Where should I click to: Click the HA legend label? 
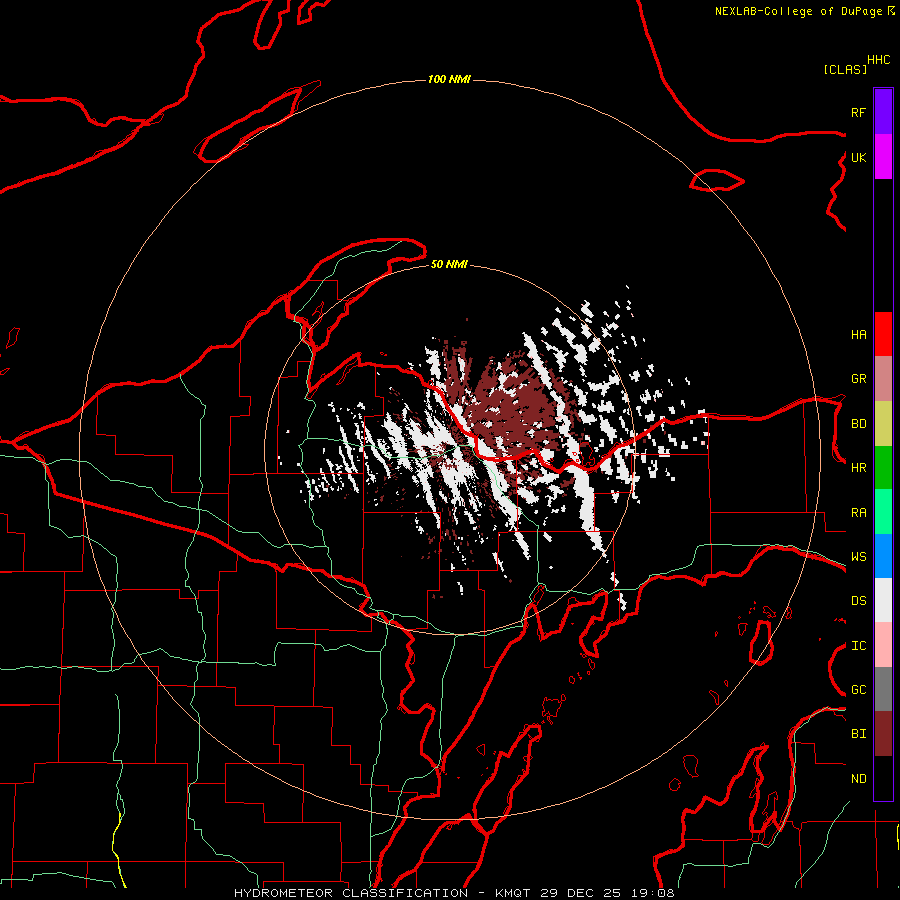[x=858, y=335]
